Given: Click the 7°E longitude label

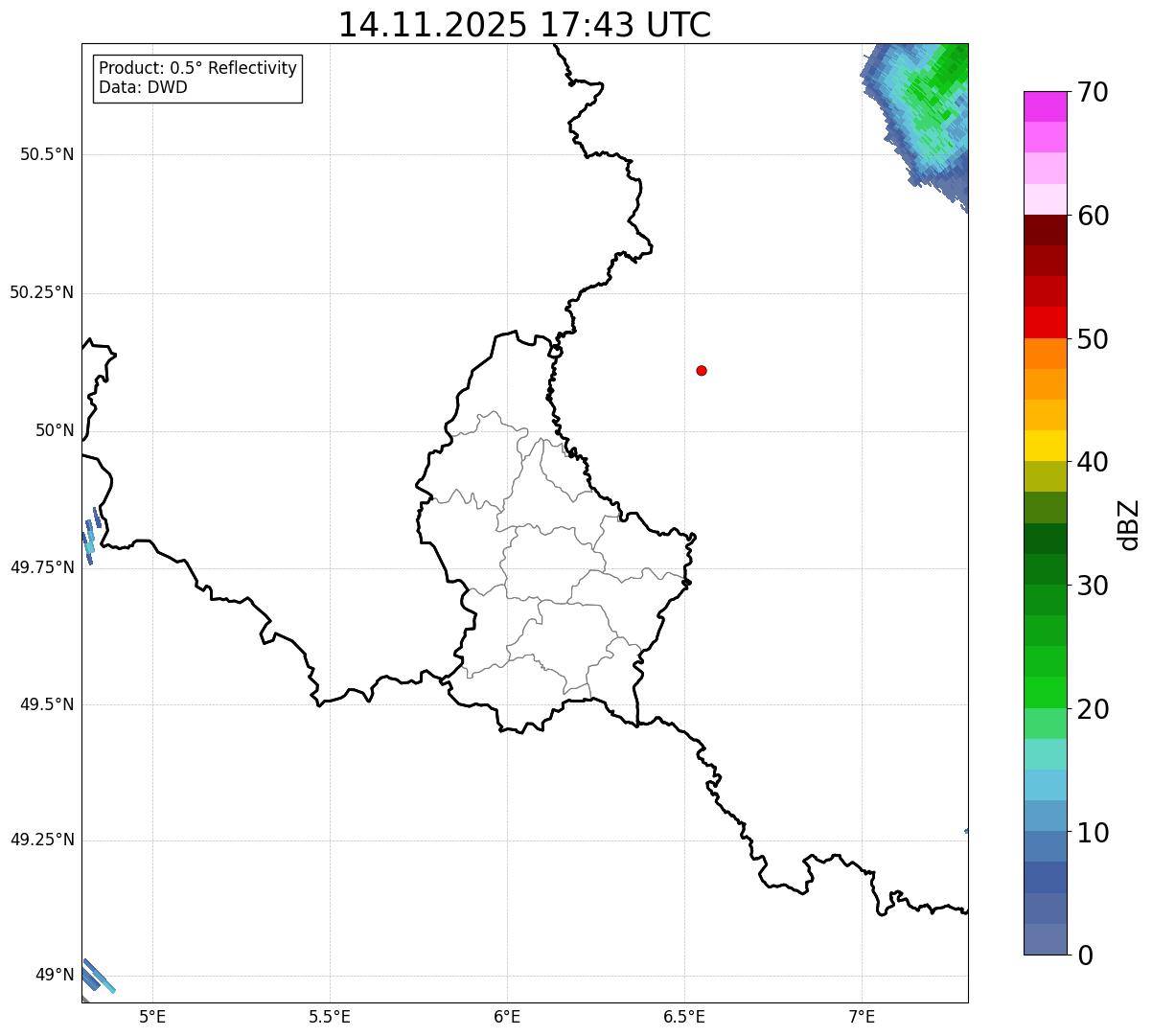Looking at the screenshot, I should [x=862, y=1016].
